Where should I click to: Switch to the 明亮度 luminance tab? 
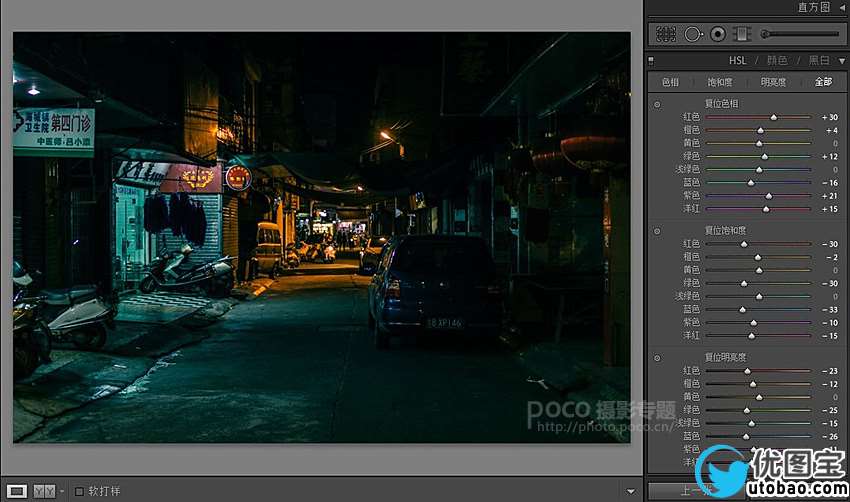coord(773,82)
